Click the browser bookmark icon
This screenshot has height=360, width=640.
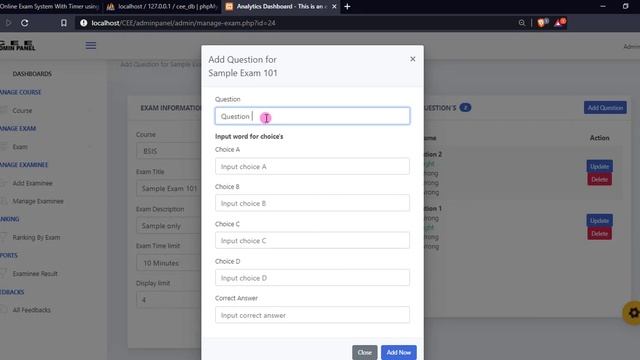click(64, 23)
